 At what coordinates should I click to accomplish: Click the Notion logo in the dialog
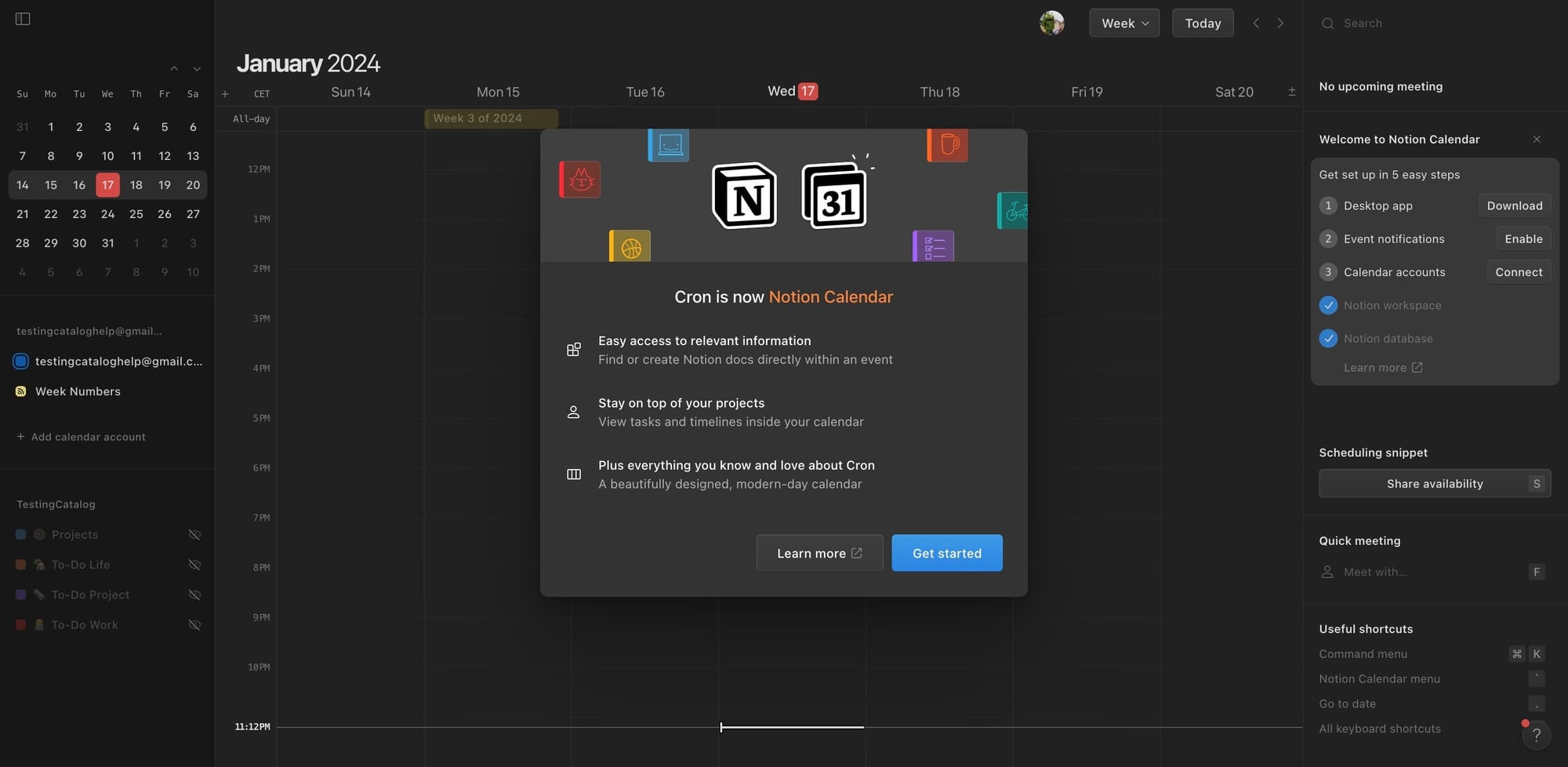tap(744, 195)
